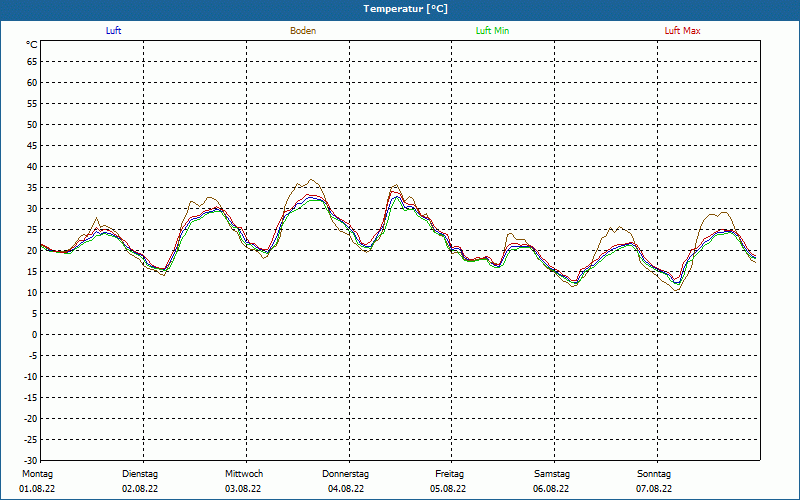Click the date '03.08.22'
Viewport: 800px width, 500px height.
[x=243, y=489]
